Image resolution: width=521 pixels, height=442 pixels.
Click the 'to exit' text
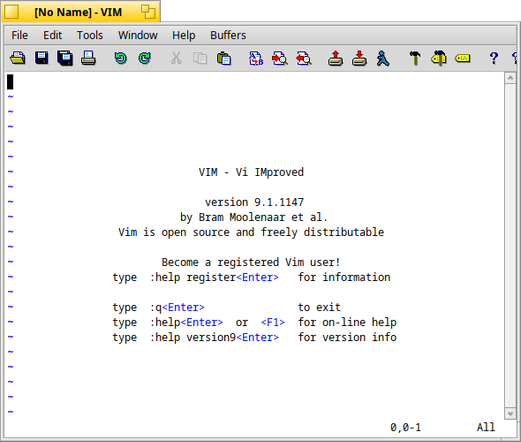[319, 307]
